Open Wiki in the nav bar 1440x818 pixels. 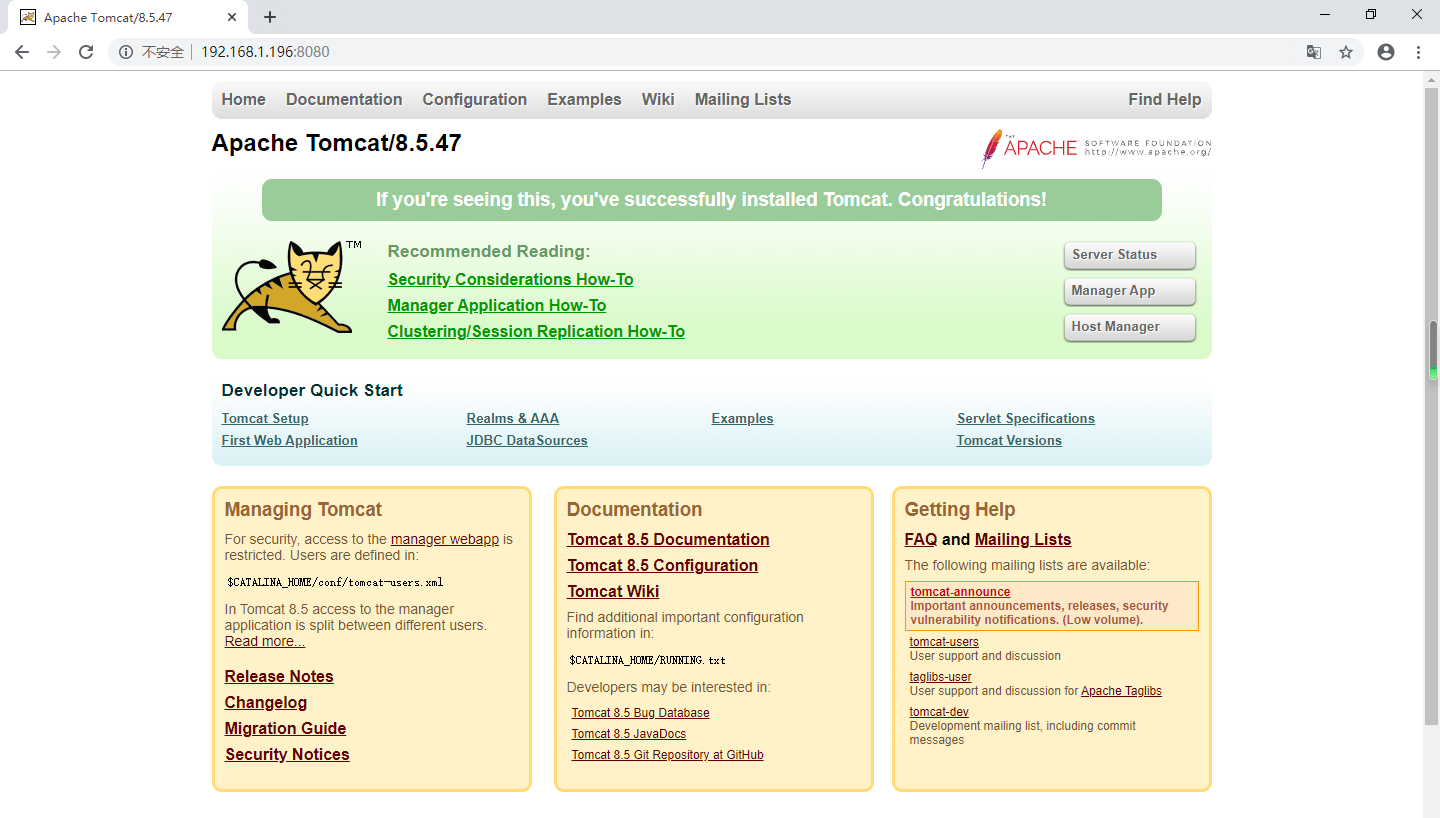pos(658,99)
